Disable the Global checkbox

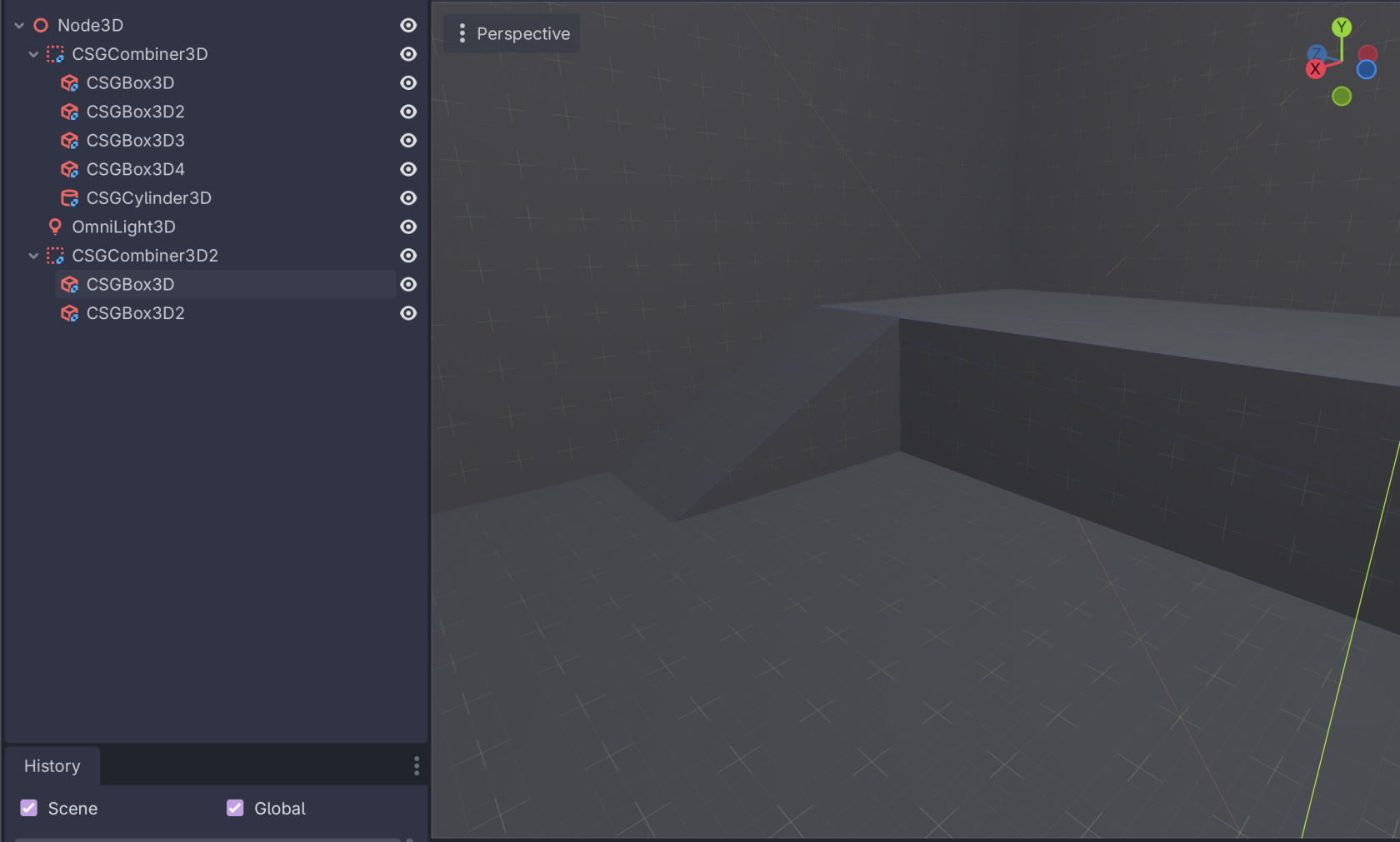click(x=234, y=807)
